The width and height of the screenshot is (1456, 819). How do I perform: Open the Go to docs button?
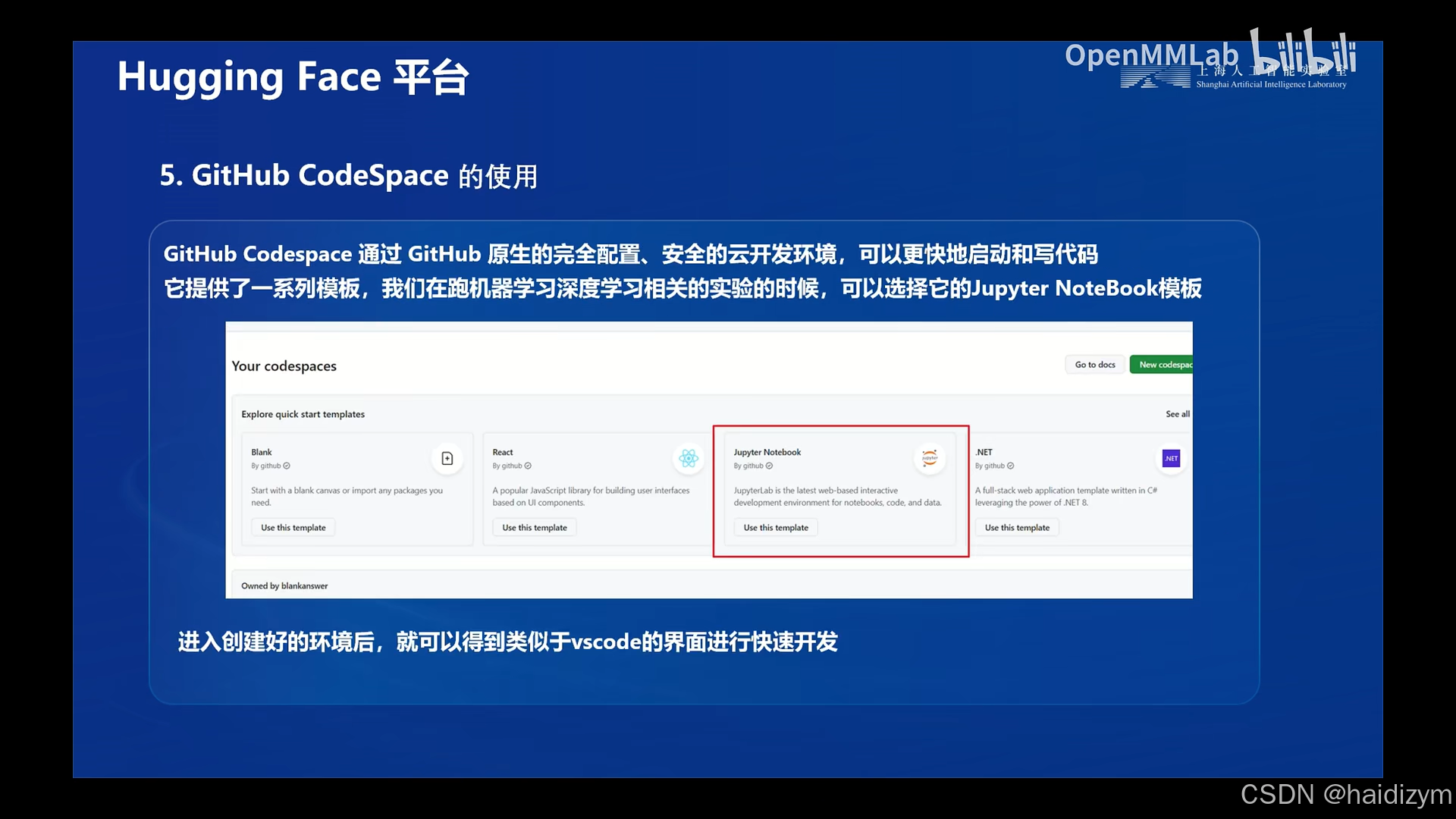pos(1095,365)
